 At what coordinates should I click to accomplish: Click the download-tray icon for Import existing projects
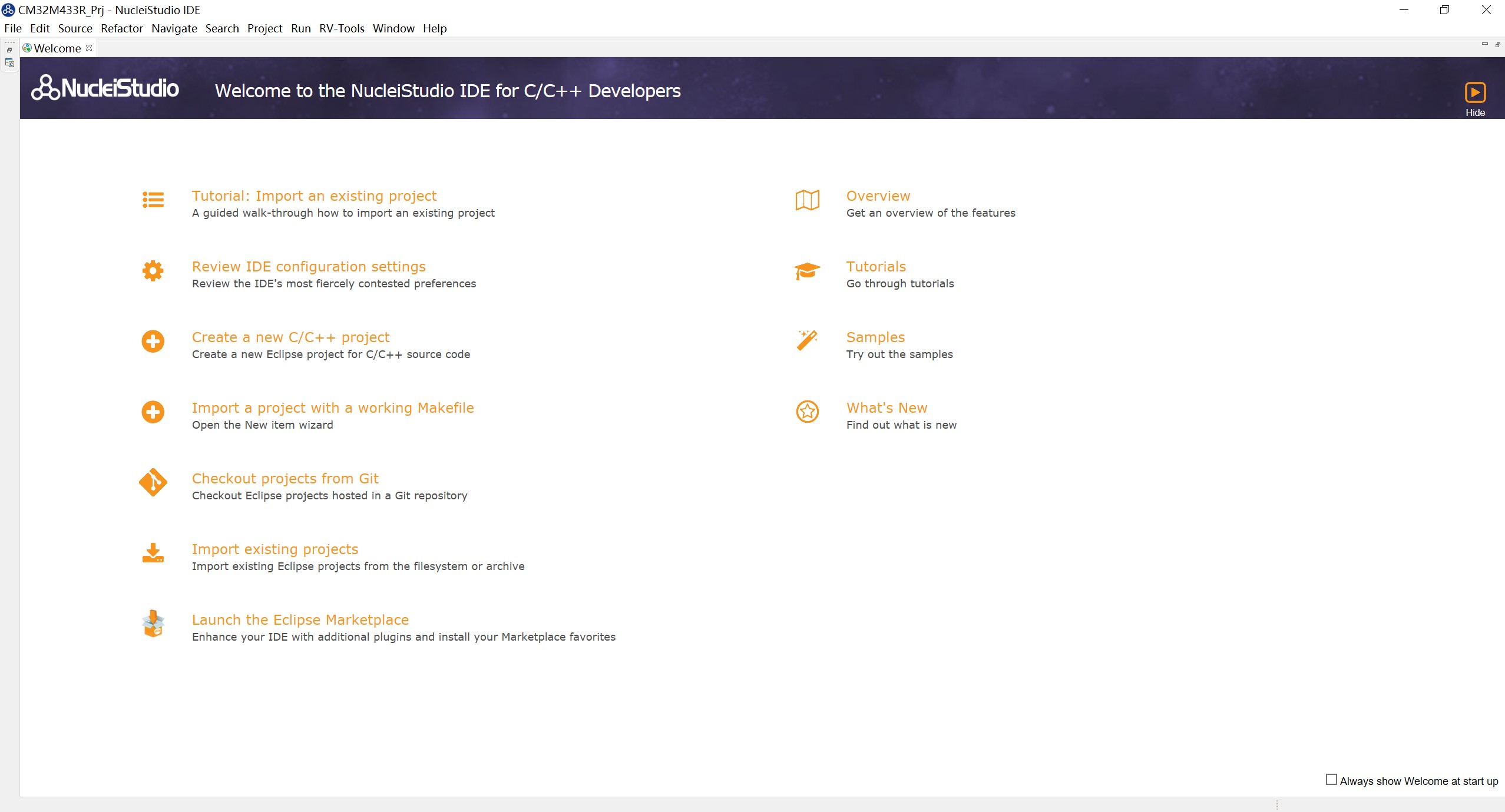click(153, 553)
